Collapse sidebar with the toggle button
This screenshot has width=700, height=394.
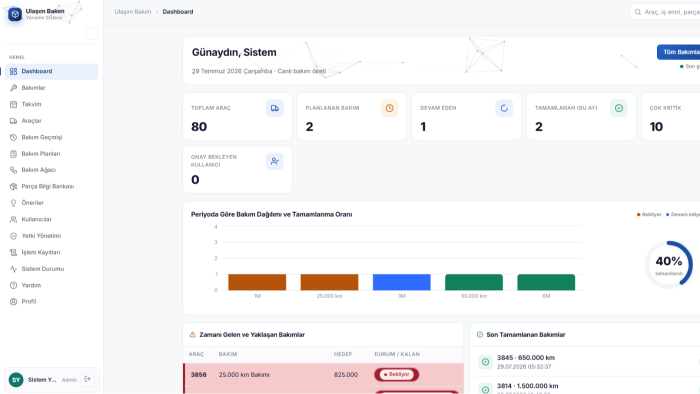(x=92, y=34)
